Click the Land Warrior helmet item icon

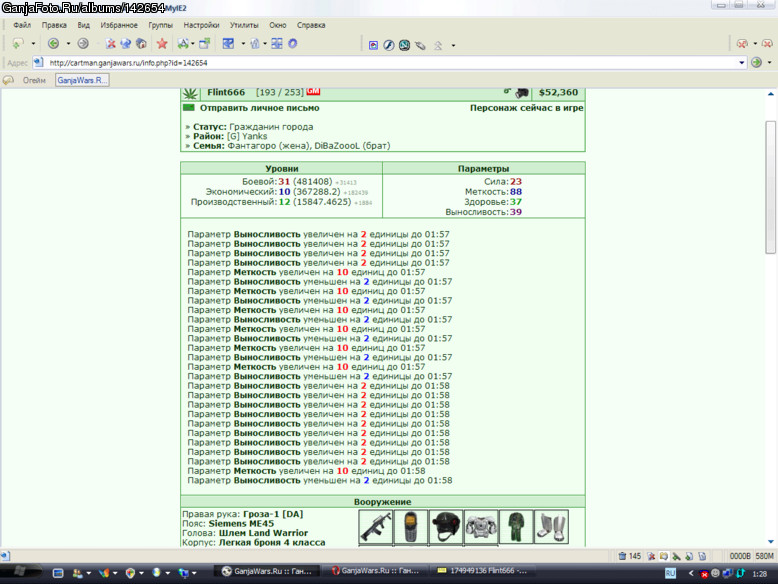tap(446, 526)
